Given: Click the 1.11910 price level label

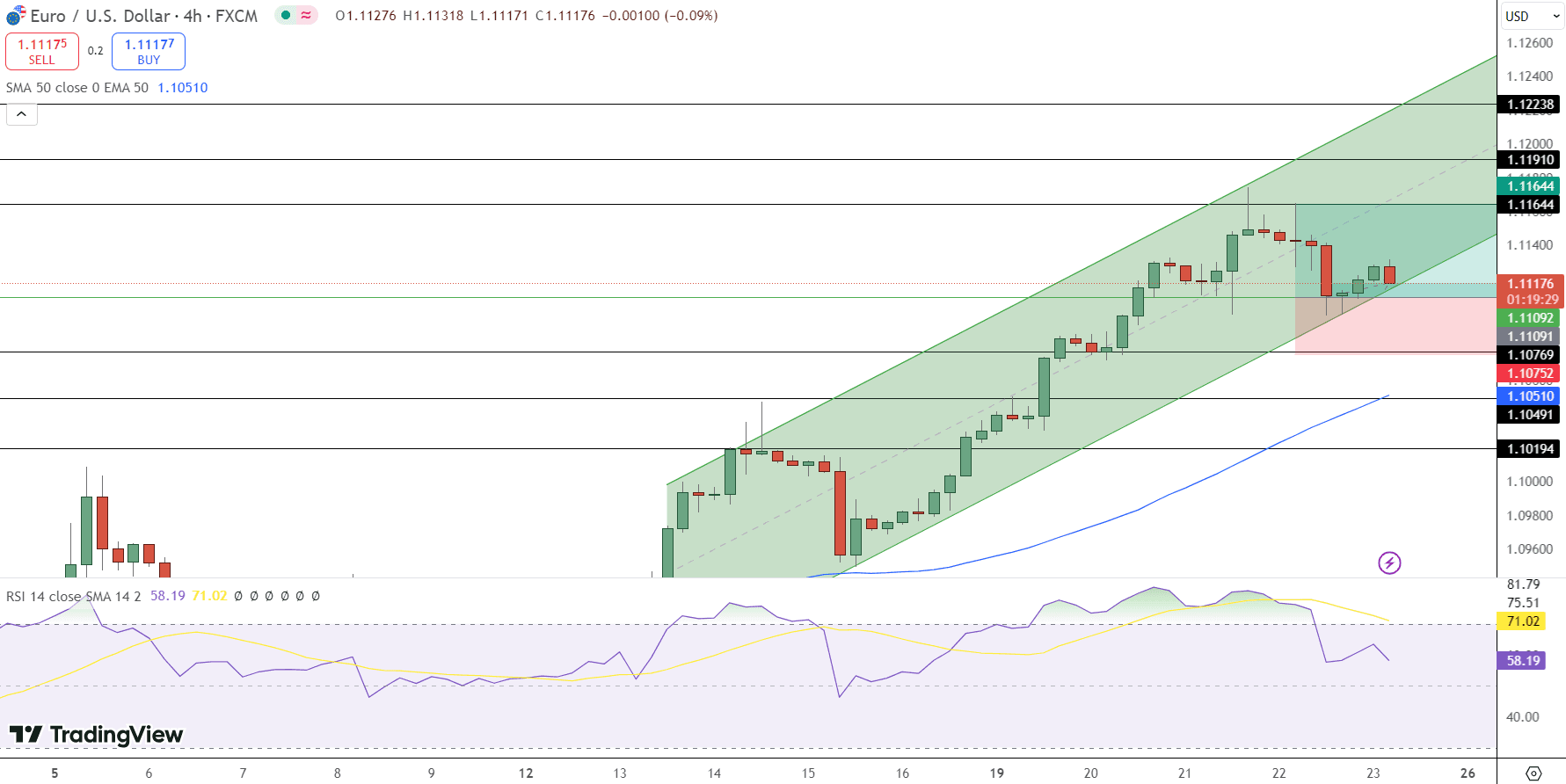Looking at the screenshot, I should (x=1529, y=160).
